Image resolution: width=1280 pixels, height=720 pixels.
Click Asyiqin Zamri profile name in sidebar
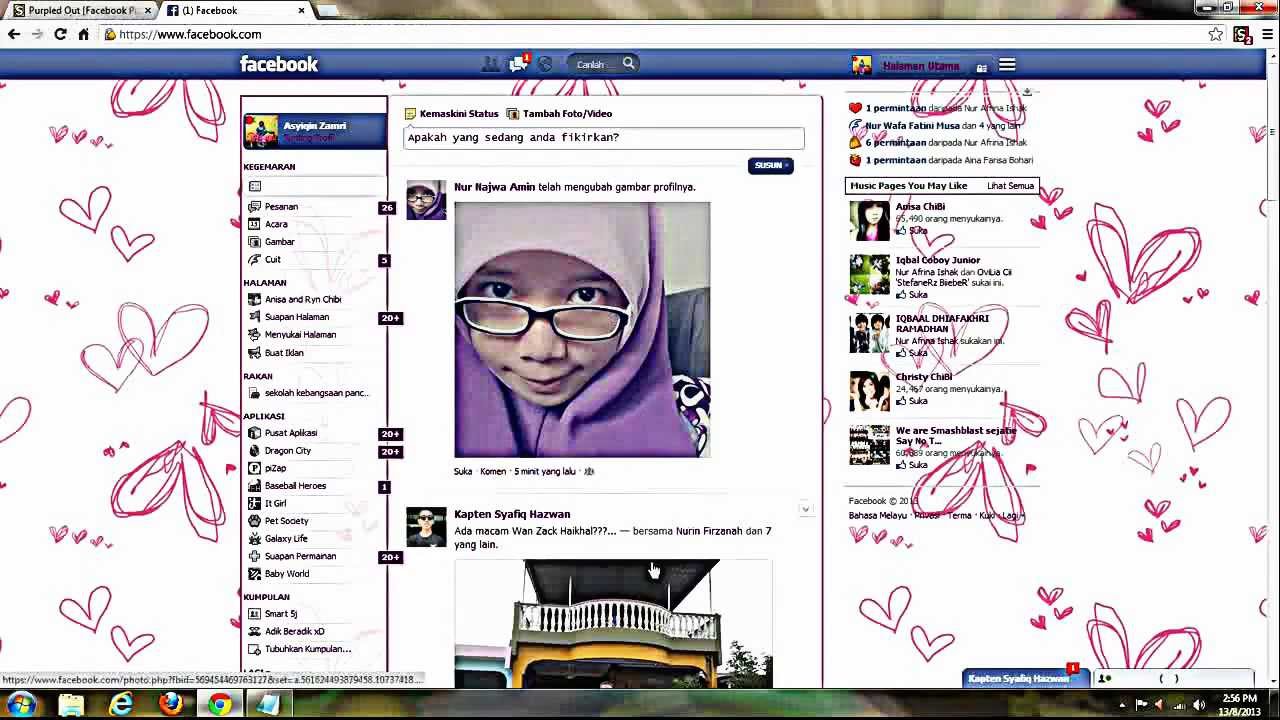coord(315,126)
